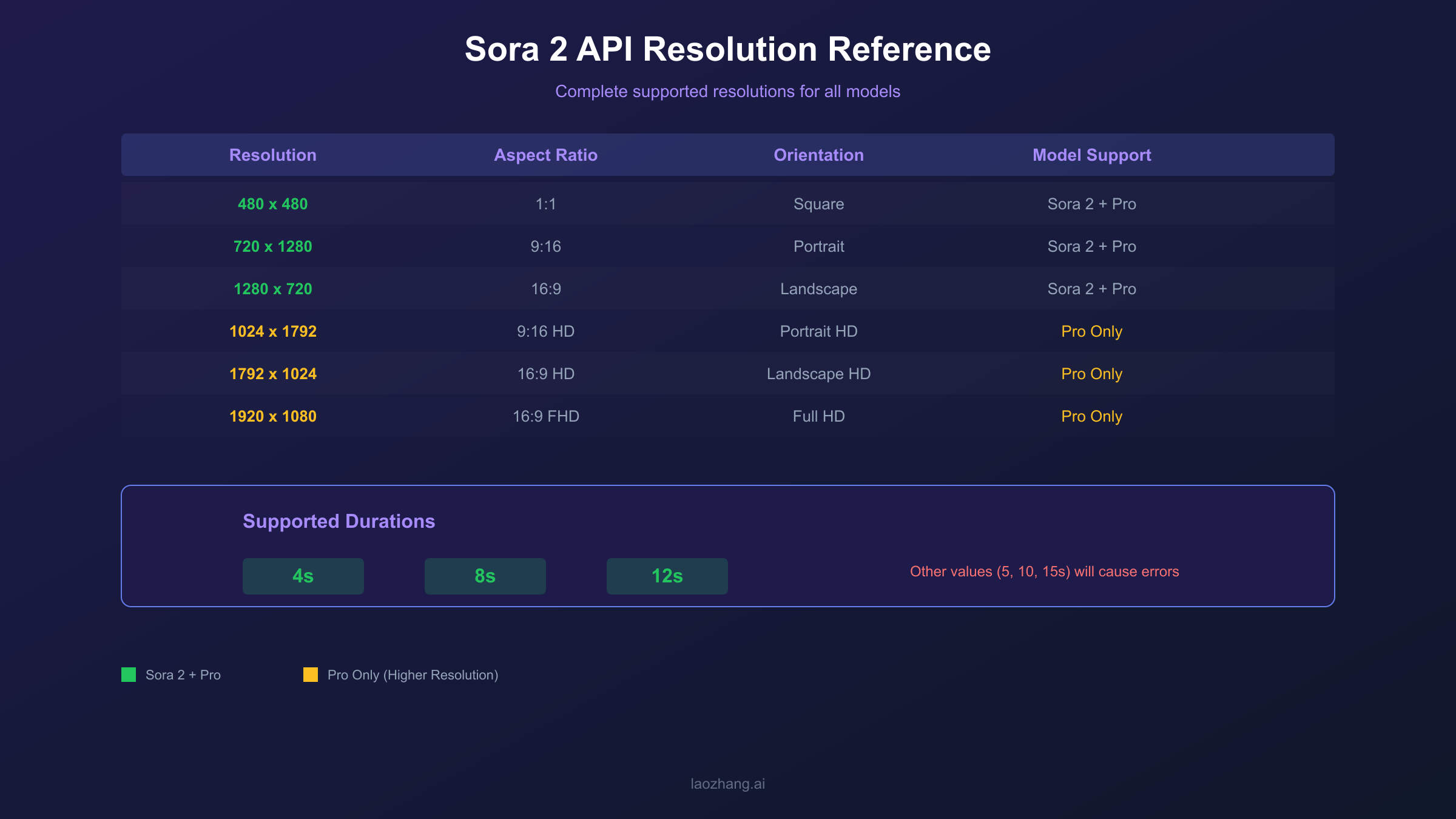
Task: Click the Sora 2 API Resolution Reference title
Action: [x=728, y=50]
